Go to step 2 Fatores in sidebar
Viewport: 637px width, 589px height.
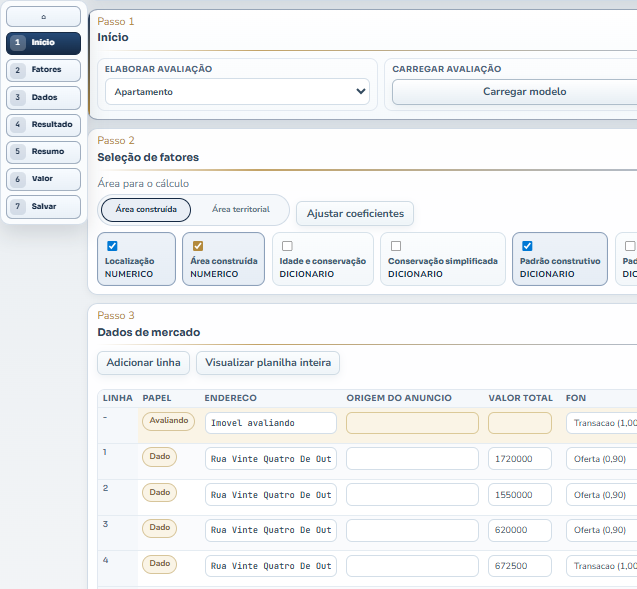[43, 70]
